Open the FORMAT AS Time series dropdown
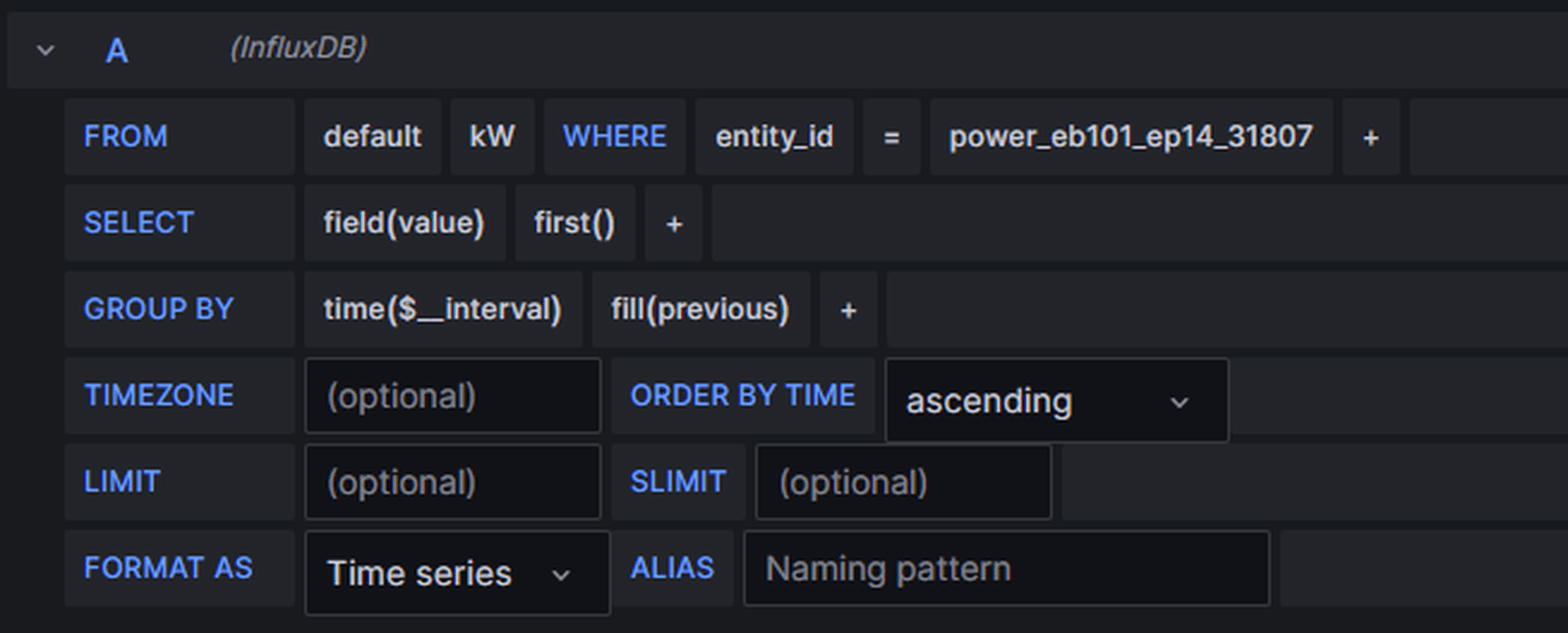Screen dimensions: 1568x633 (x=457, y=573)
